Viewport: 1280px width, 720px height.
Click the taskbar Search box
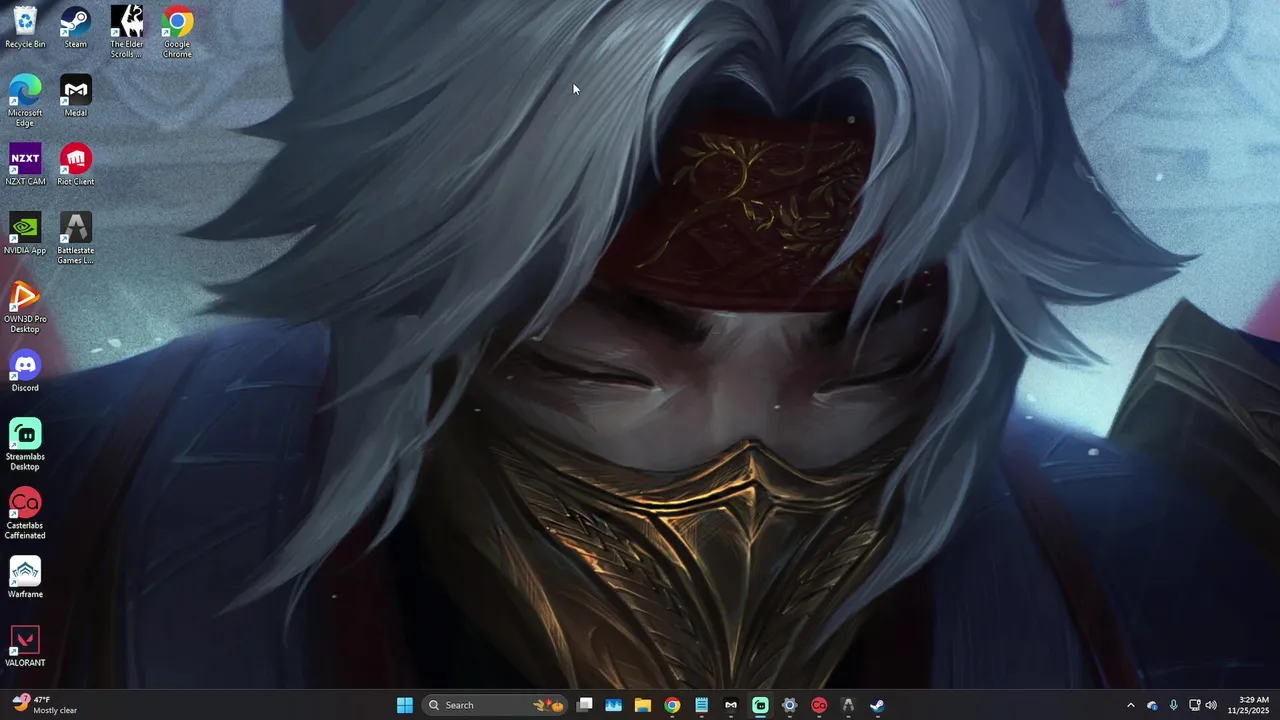[494, 705]
